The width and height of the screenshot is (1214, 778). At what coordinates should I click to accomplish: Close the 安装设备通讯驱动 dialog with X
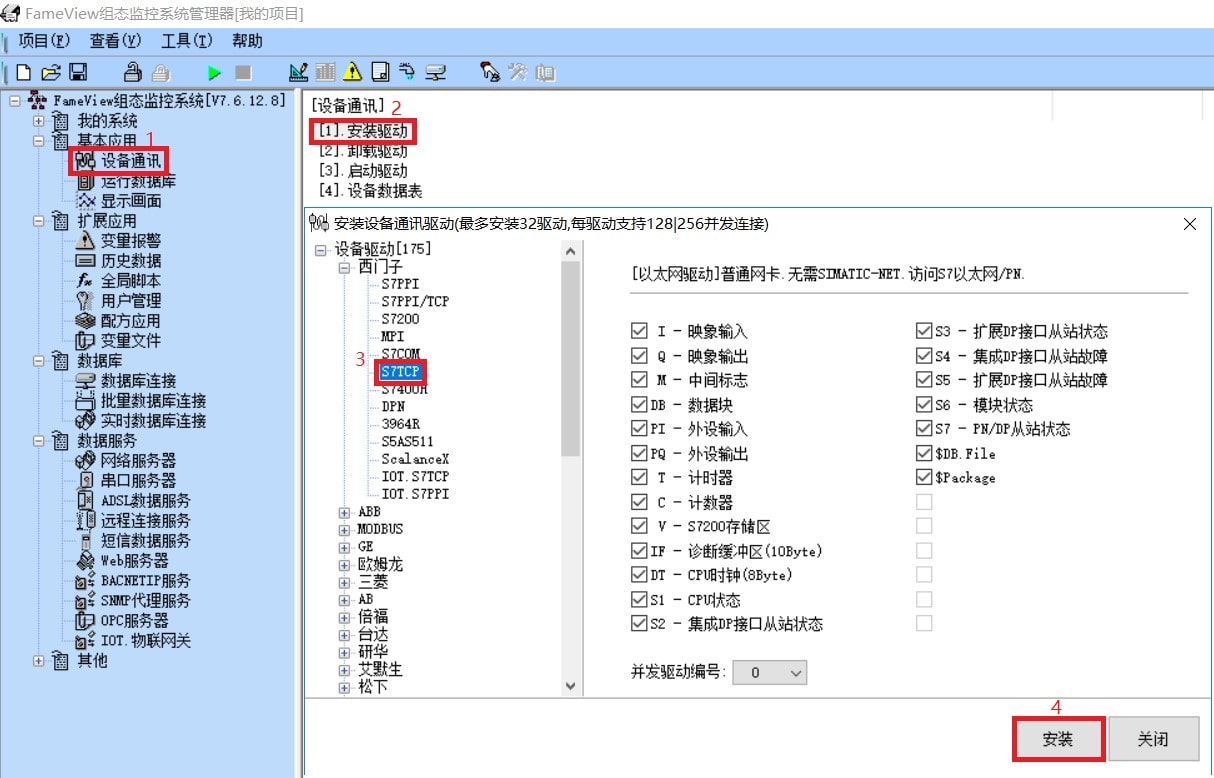tap(1190, 224)
